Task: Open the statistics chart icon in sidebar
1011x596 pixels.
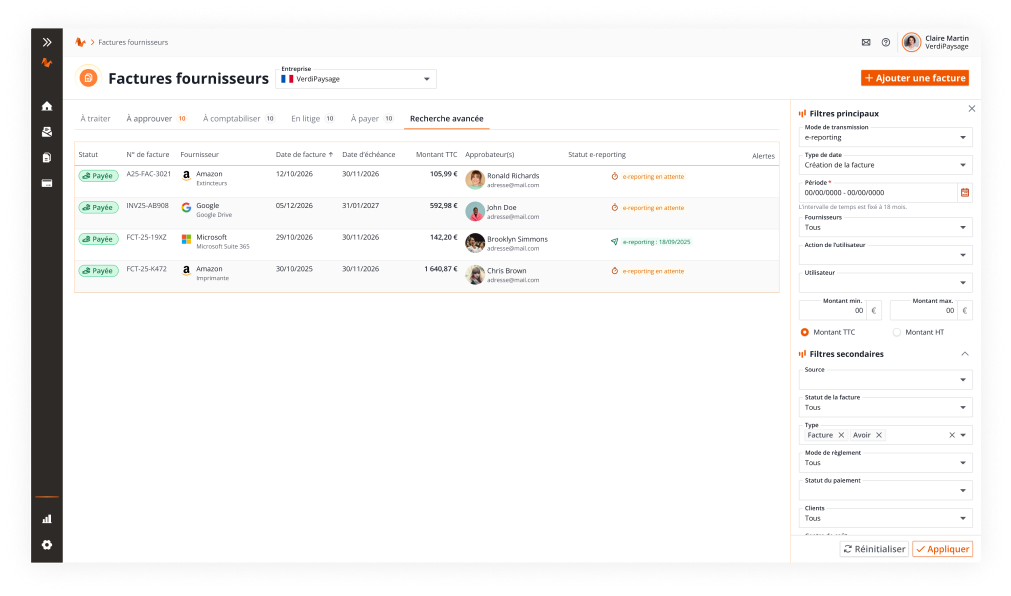Action: (47, 519)
